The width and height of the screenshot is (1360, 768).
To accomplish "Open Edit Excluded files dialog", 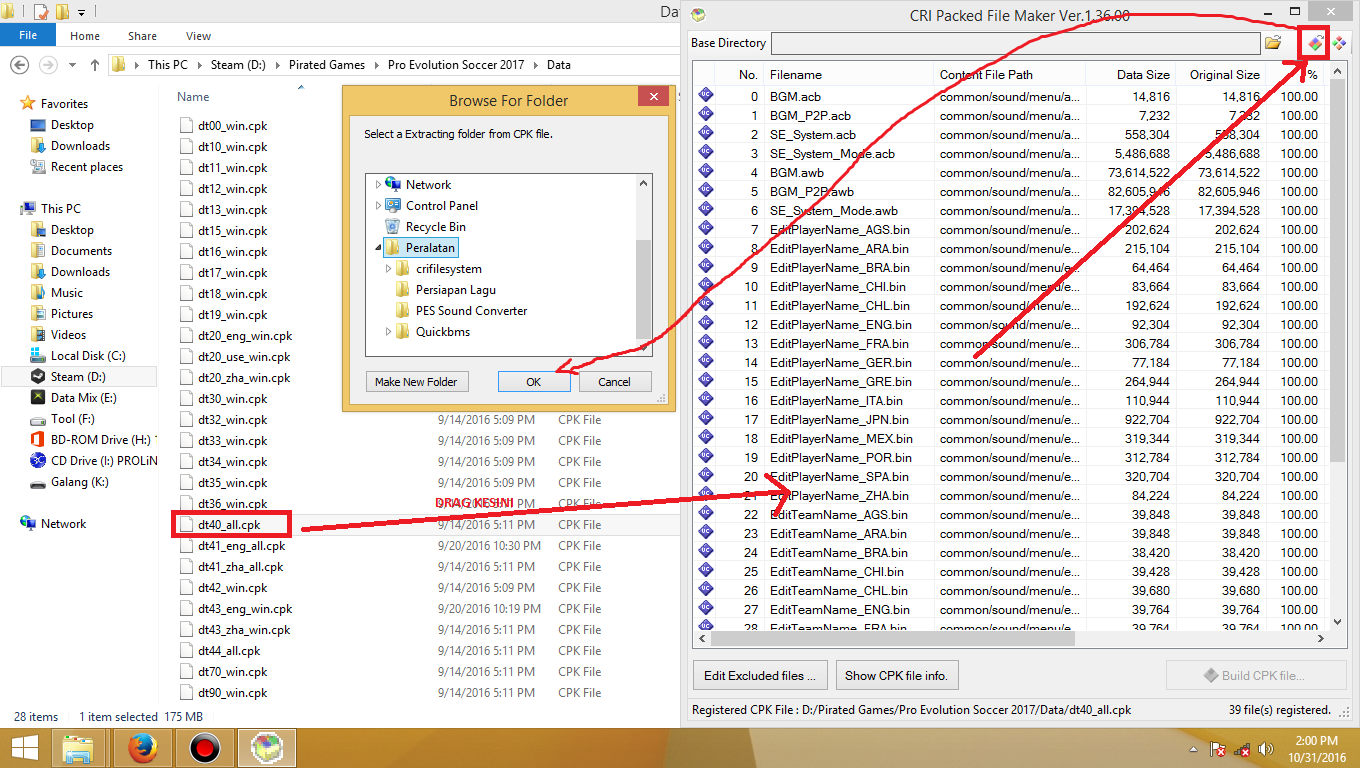I will coord(760,675).
